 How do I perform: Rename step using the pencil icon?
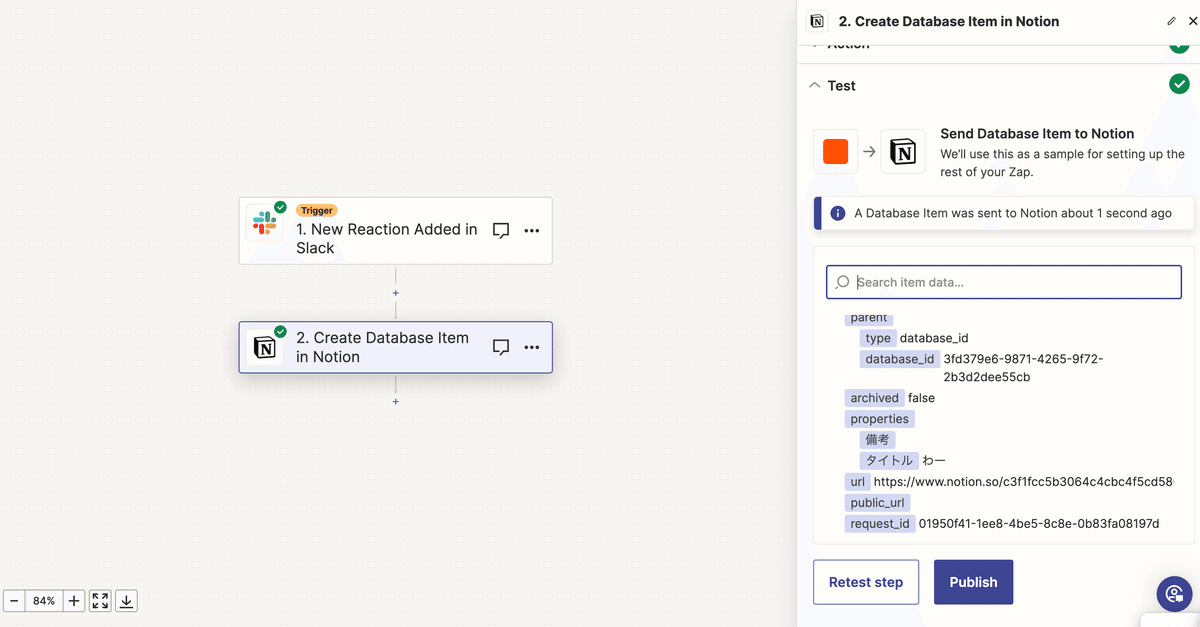pos(1171,21)
